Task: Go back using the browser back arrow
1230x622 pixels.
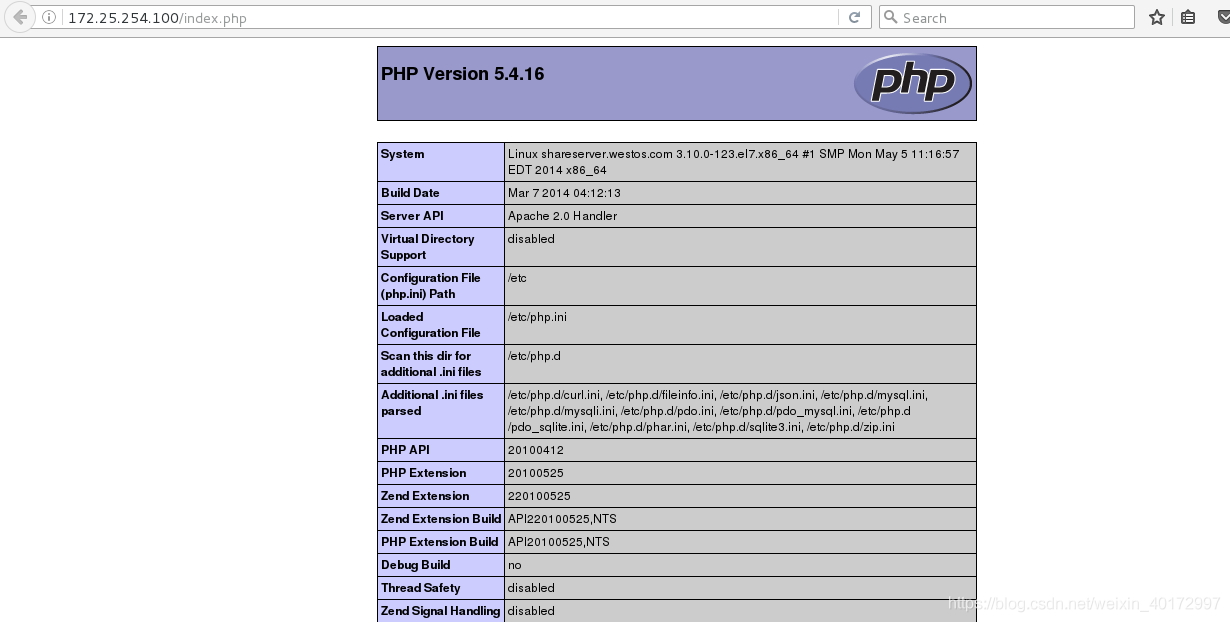Action: pos(19,17)
